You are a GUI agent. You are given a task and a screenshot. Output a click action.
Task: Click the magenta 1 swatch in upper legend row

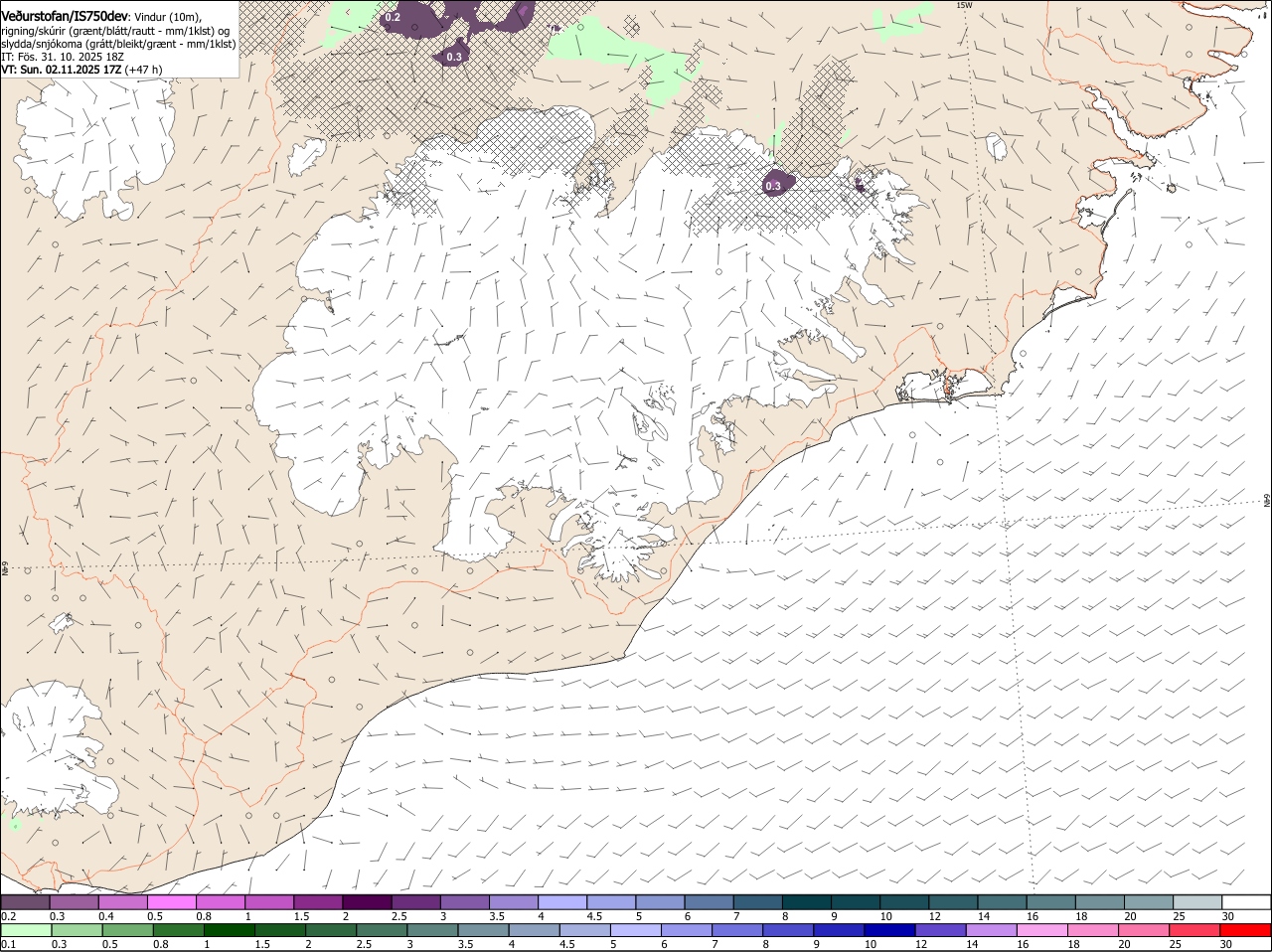(268, 902)
